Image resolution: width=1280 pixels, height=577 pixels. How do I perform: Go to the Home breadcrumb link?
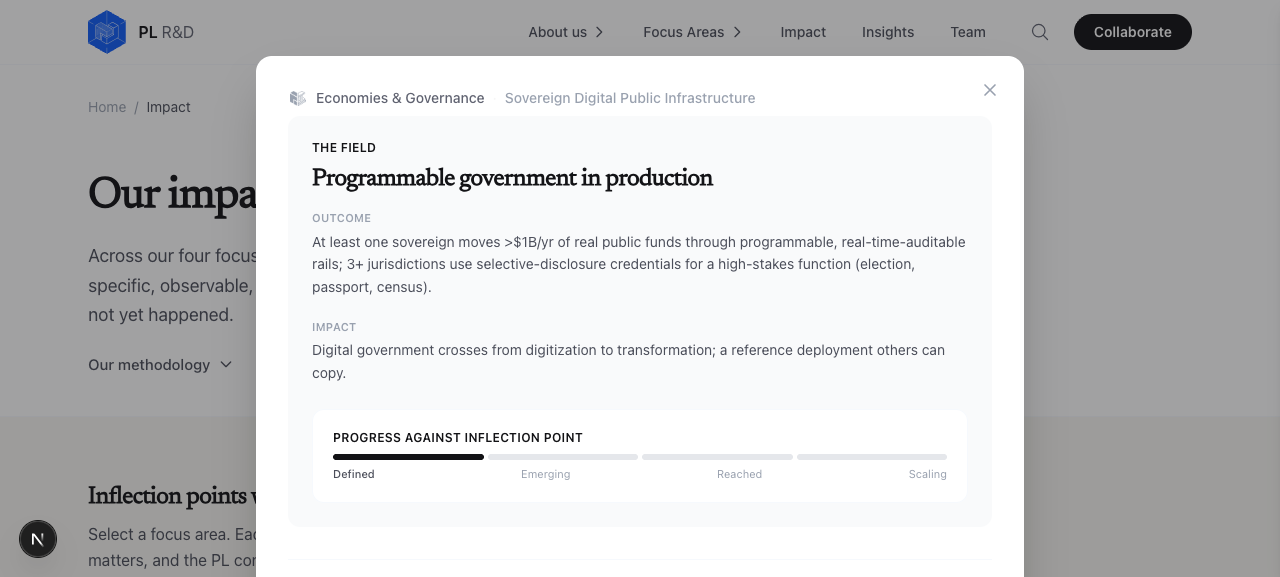pyautogui.click(x=107, y=107)
